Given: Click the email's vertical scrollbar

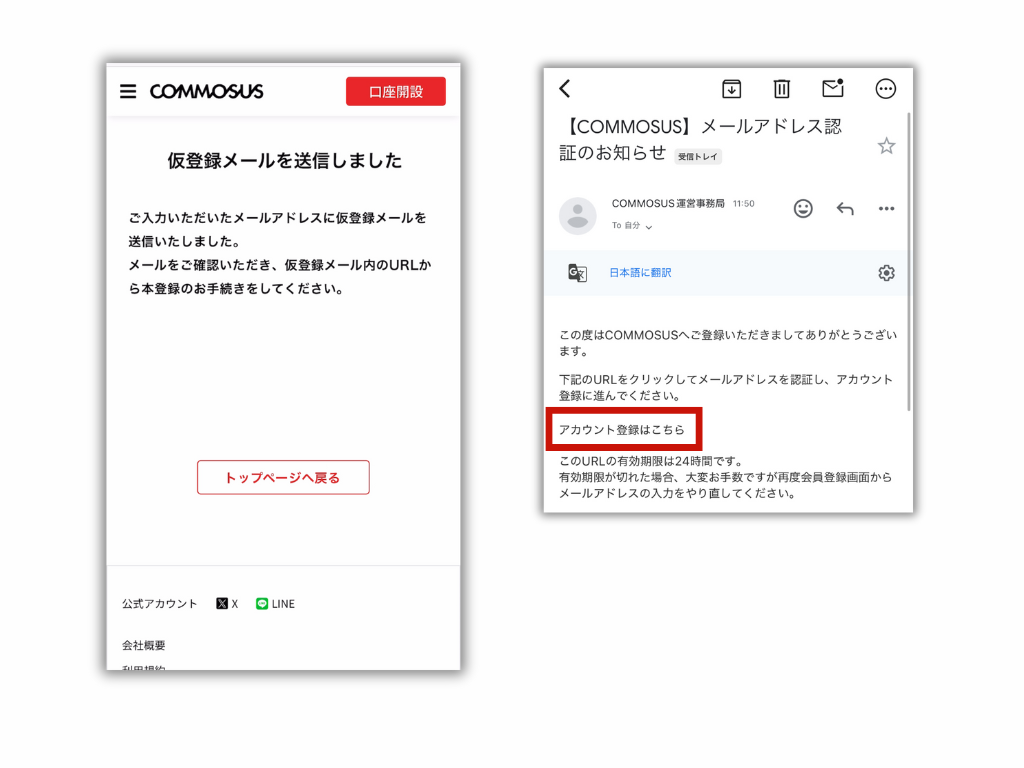Looking at the screenshot, I should (x=908, y=261).
